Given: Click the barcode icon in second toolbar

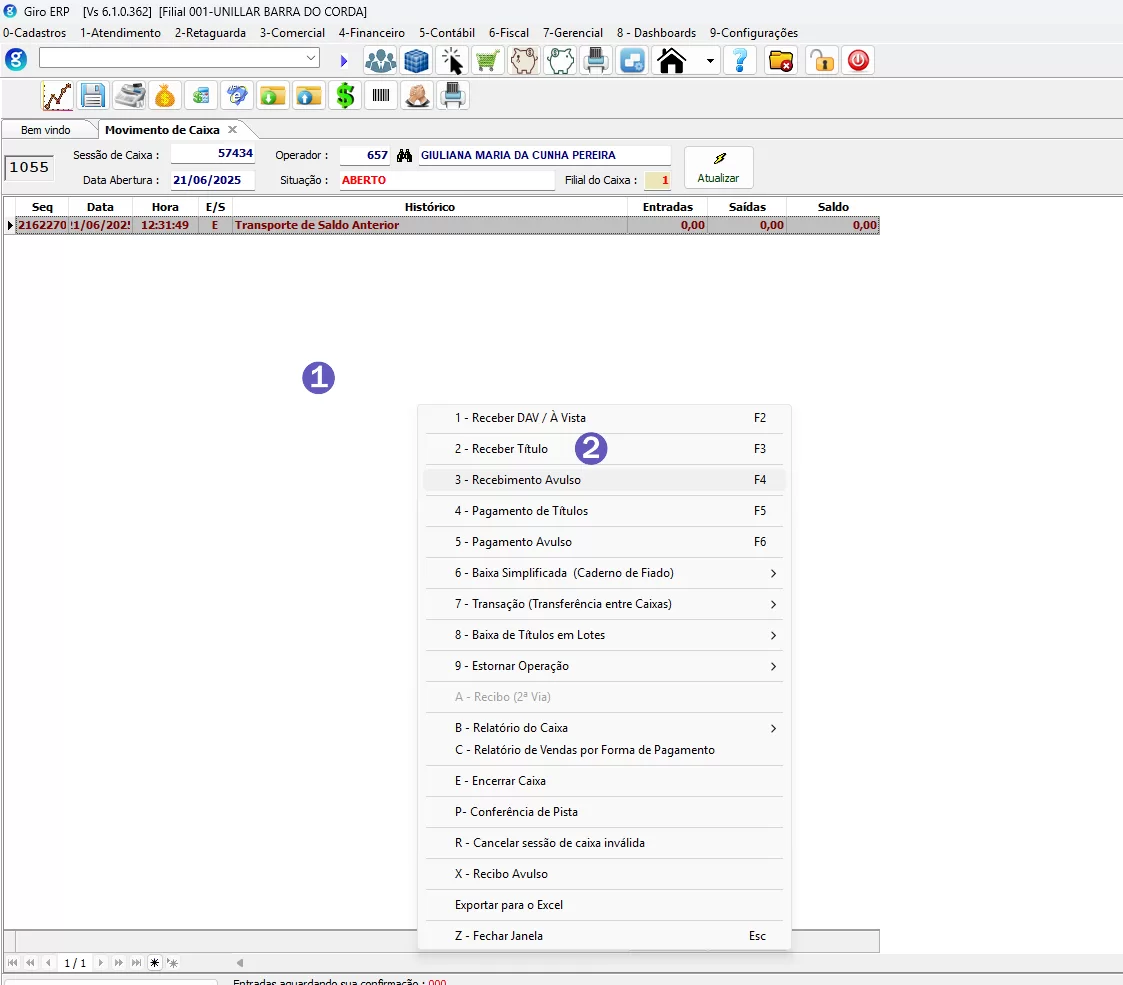Looking at the screenshot, I should (381, 96).
